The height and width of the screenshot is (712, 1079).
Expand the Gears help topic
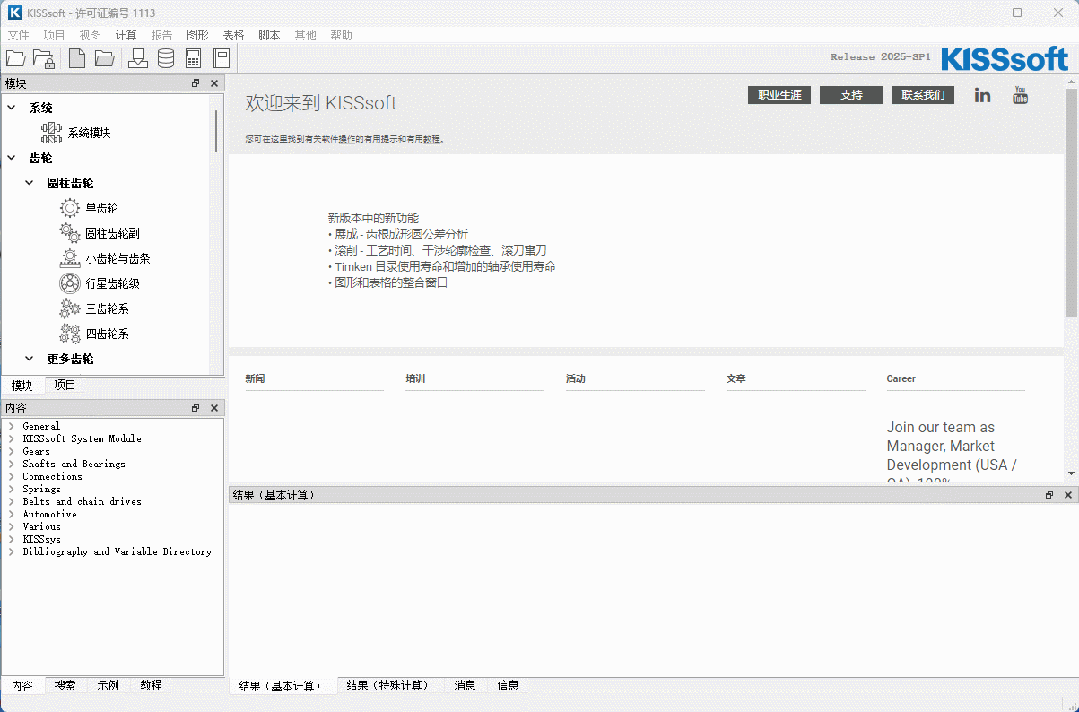tap(11, 451)
